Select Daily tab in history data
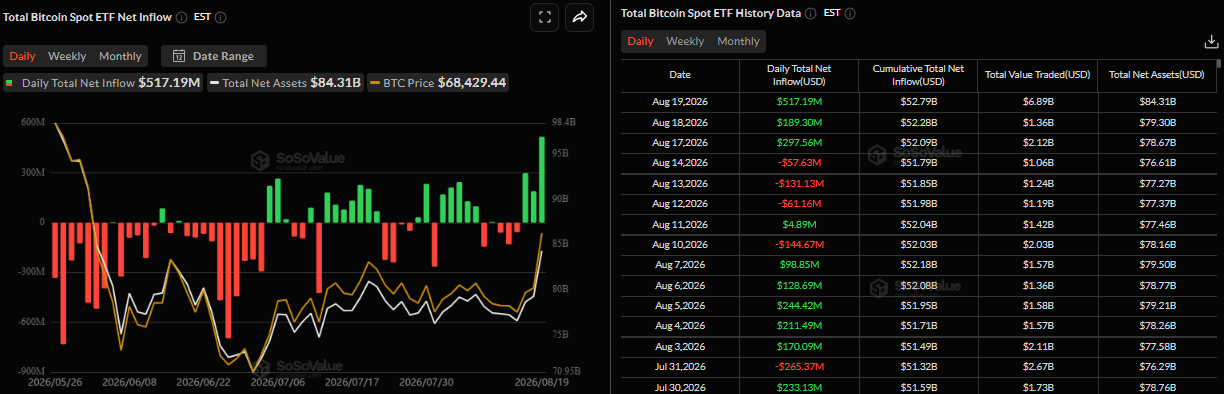The height and width of the screenshot is (394, 1224). click(x=640, y=41)
